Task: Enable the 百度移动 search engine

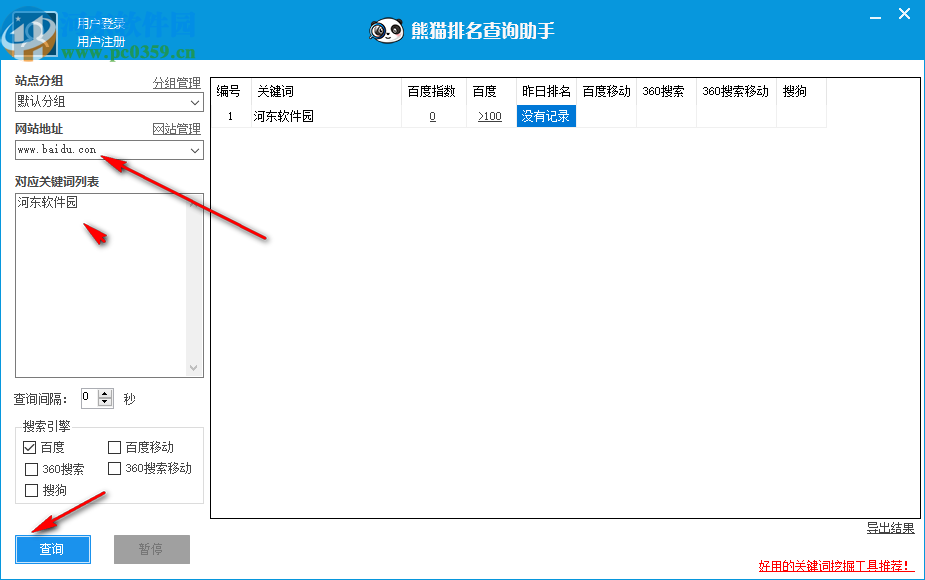Action: (113, 447)
